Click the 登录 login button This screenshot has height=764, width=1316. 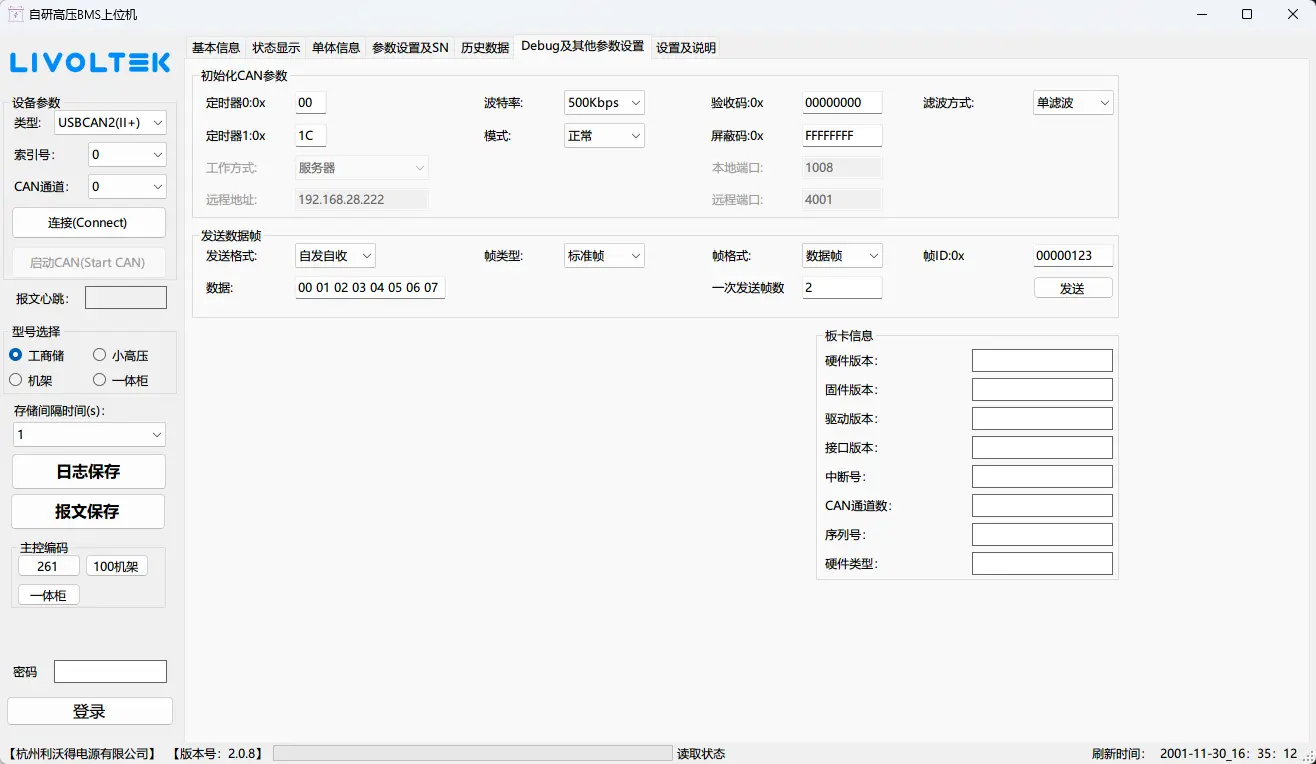tap(90, 711)
